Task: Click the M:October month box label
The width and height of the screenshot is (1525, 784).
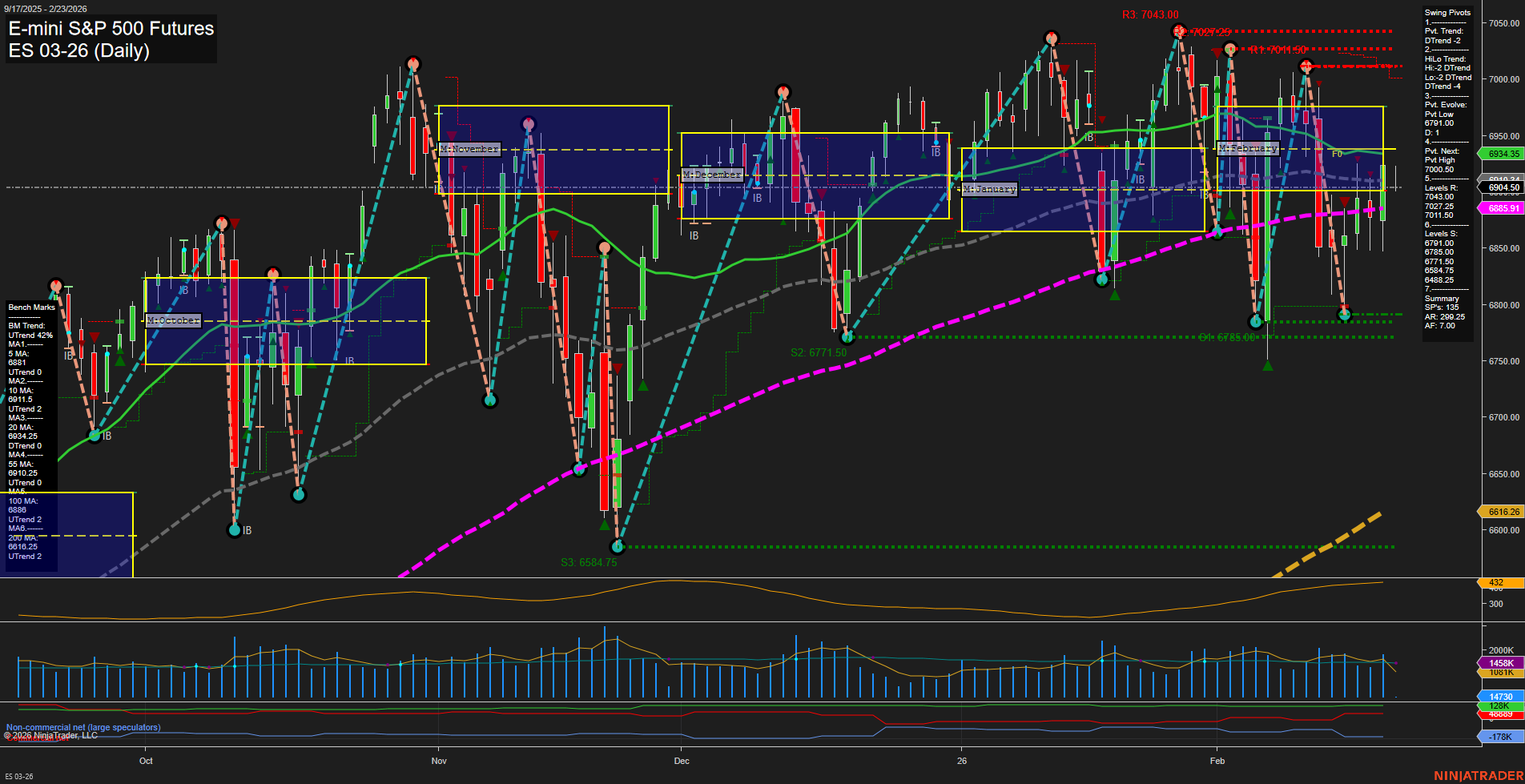Action: click(171, 321)
